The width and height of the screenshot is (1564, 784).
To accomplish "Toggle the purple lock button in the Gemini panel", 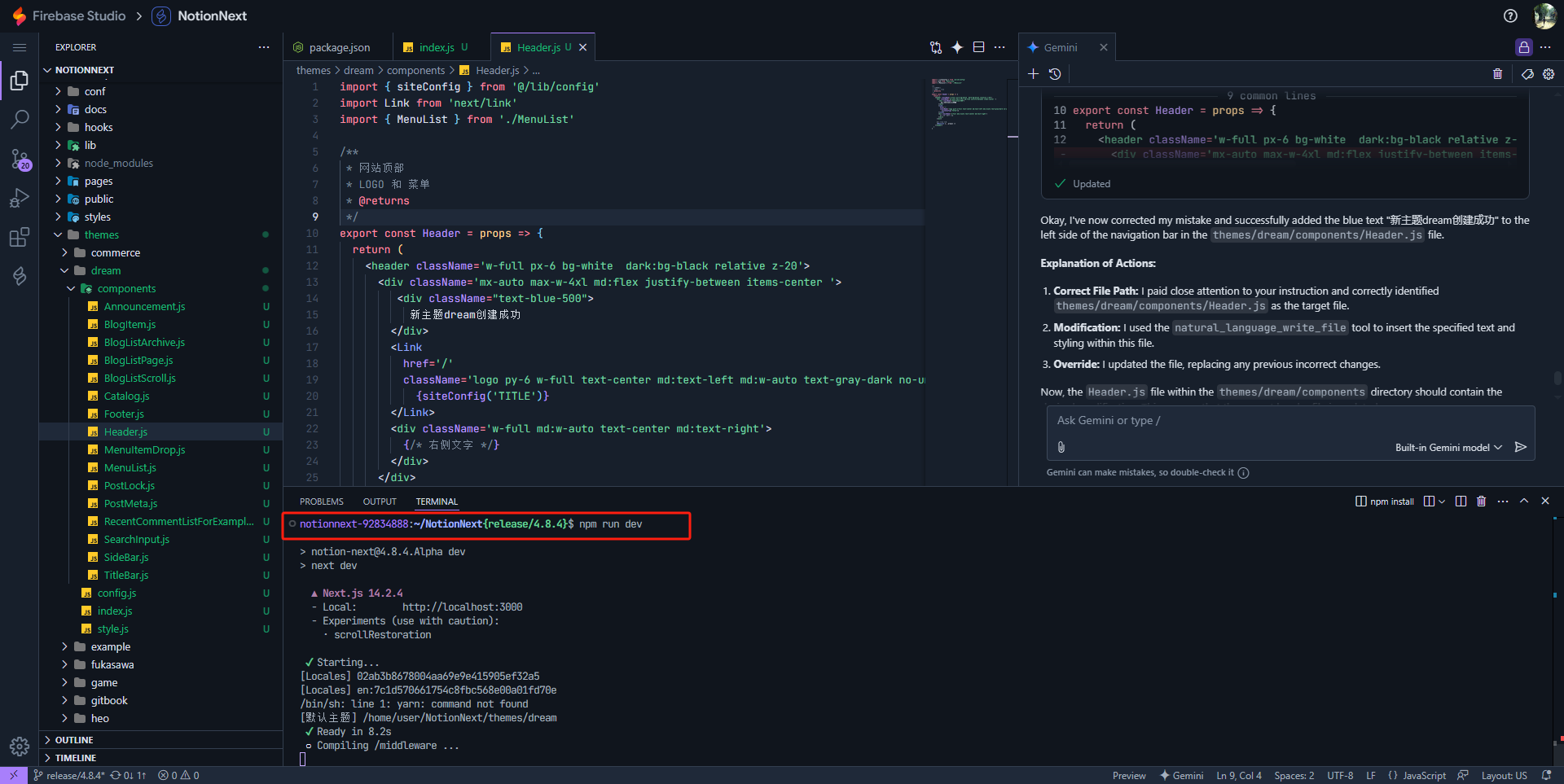I will point(1524,47).
